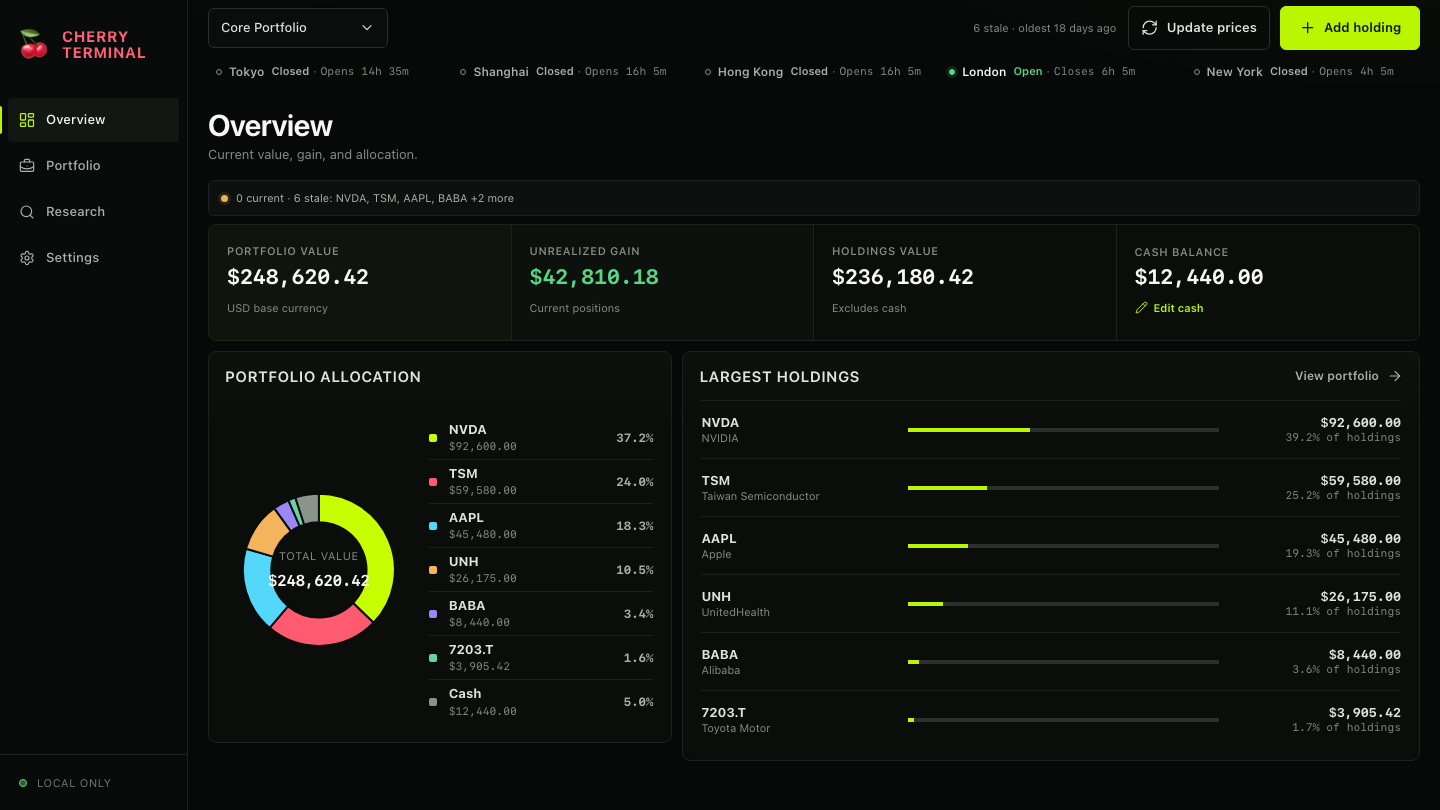Viewport: 1440px width, 810px height.
Task: Open the View portfolio link
Action: [1348, 376]
